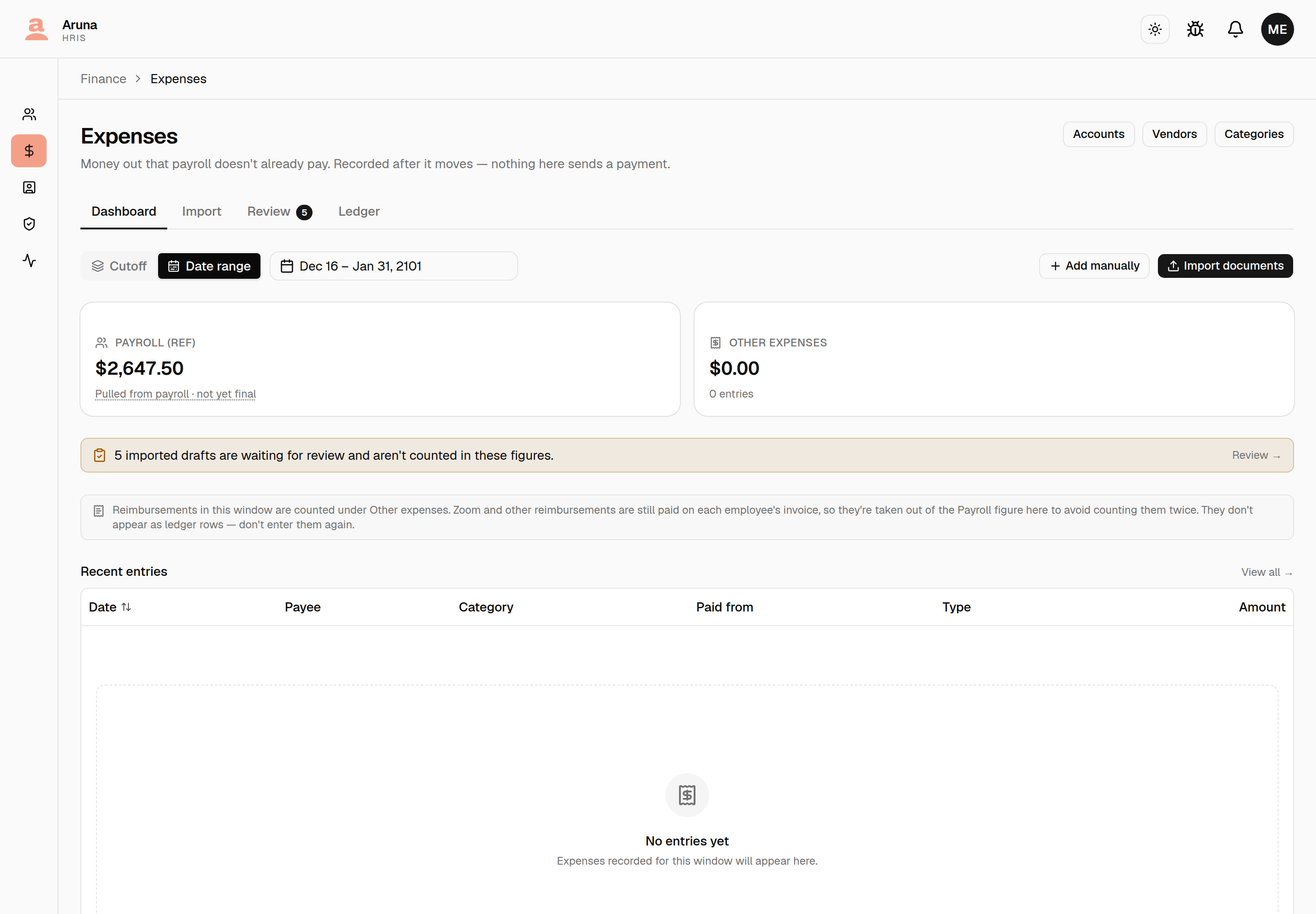Screen dimensions: 1316x914
Task: Open People section in sidebar
Action: [29, 115]
